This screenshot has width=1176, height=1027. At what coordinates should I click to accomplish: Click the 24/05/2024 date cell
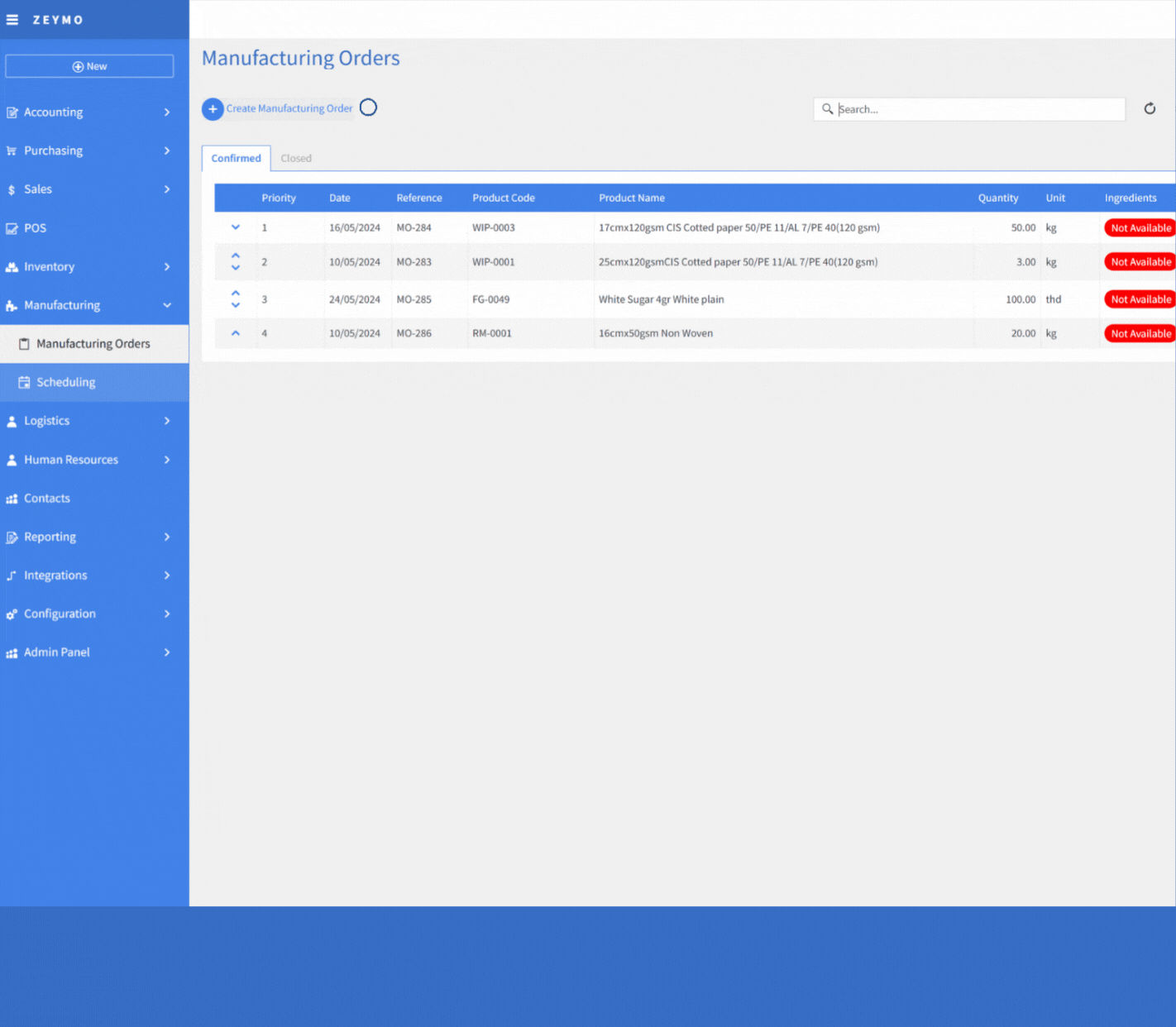355,299
